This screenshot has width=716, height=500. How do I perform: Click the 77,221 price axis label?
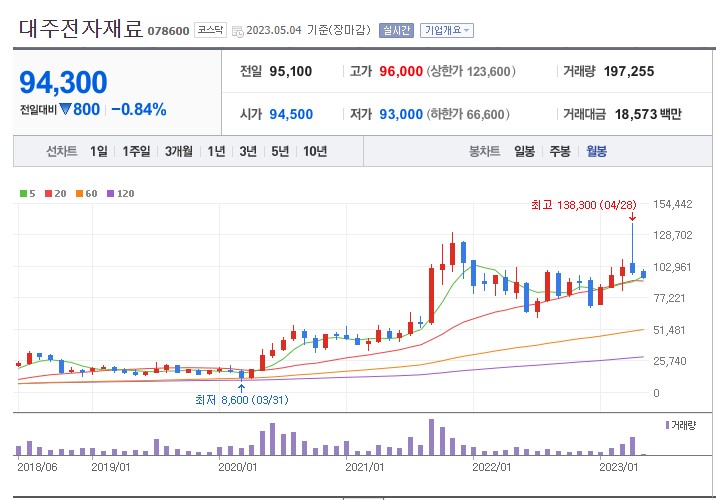coord(669,298)
